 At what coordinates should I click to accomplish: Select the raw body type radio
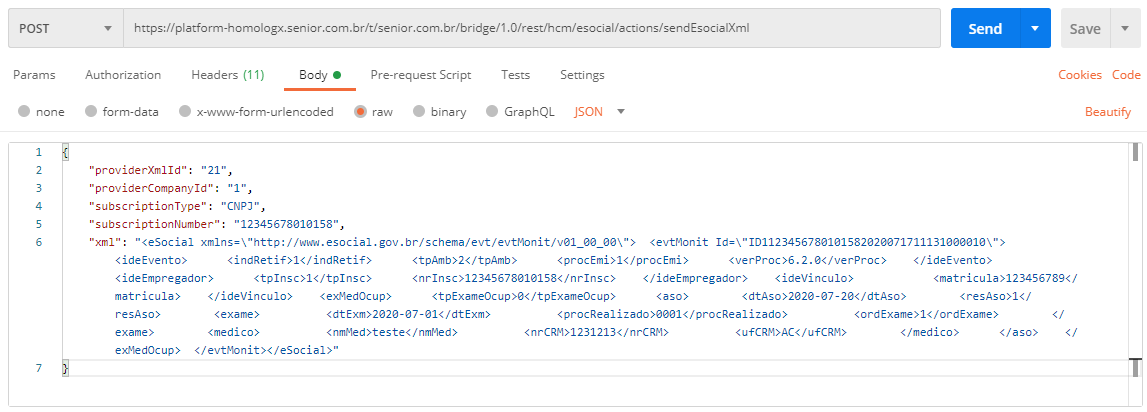click(x=360, y=112)
